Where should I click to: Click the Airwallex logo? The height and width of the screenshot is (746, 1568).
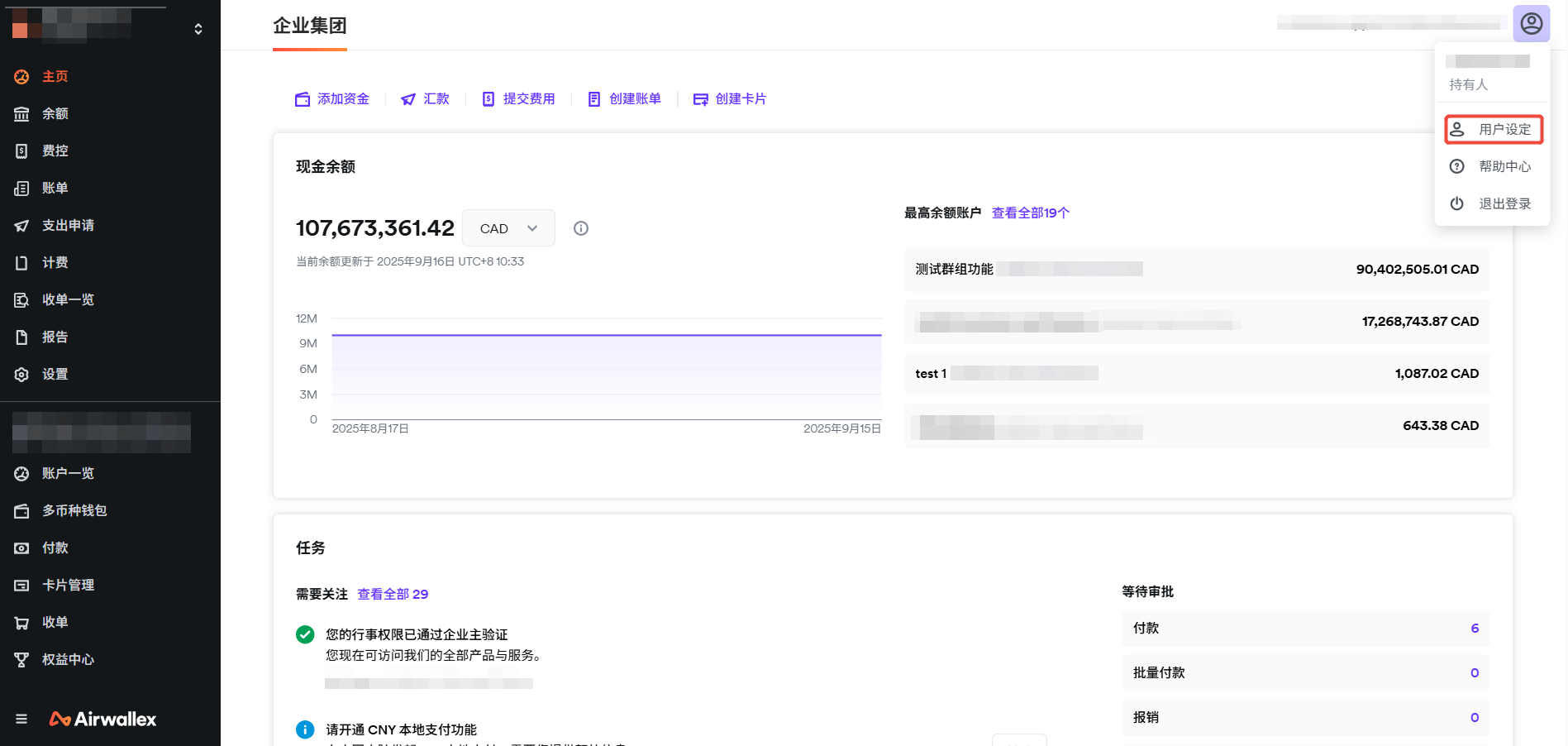click(103, 719)
